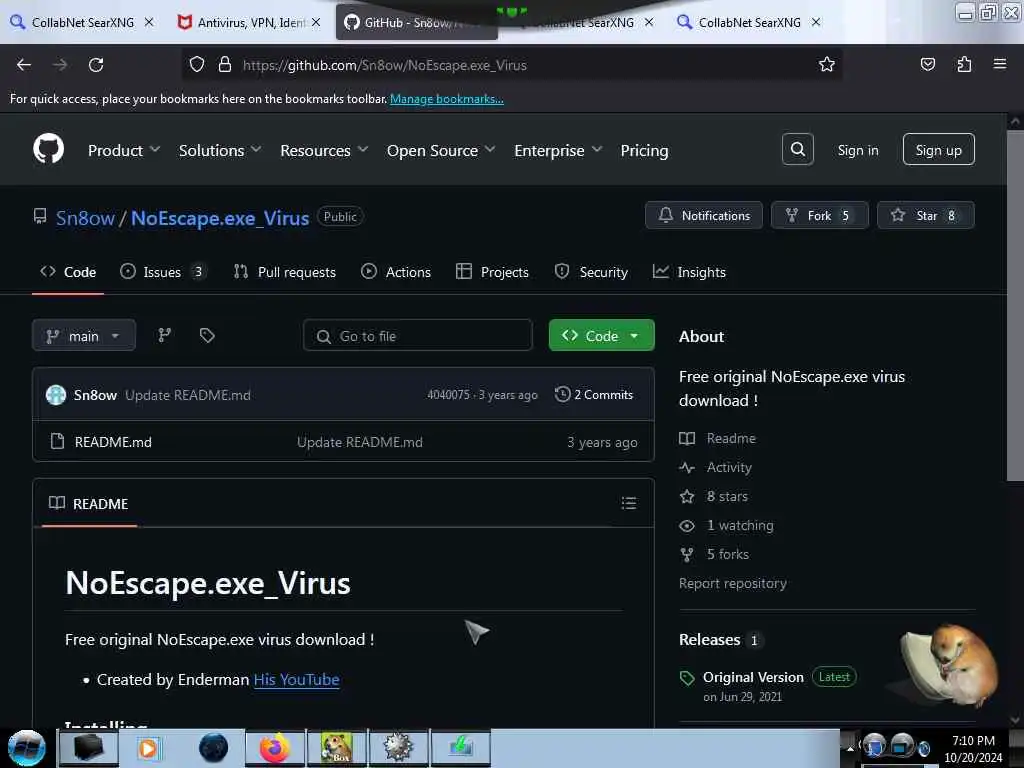Reload the page with the refresh icon
Viewport: 1024px width, 768px height.
pos(96,65)
